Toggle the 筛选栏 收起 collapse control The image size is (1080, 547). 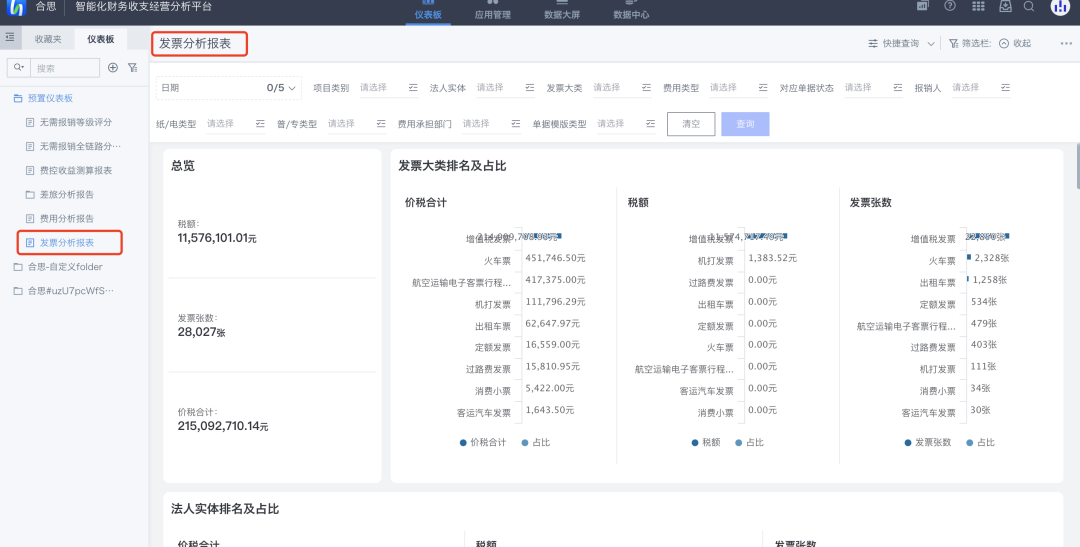point(1015,43)
